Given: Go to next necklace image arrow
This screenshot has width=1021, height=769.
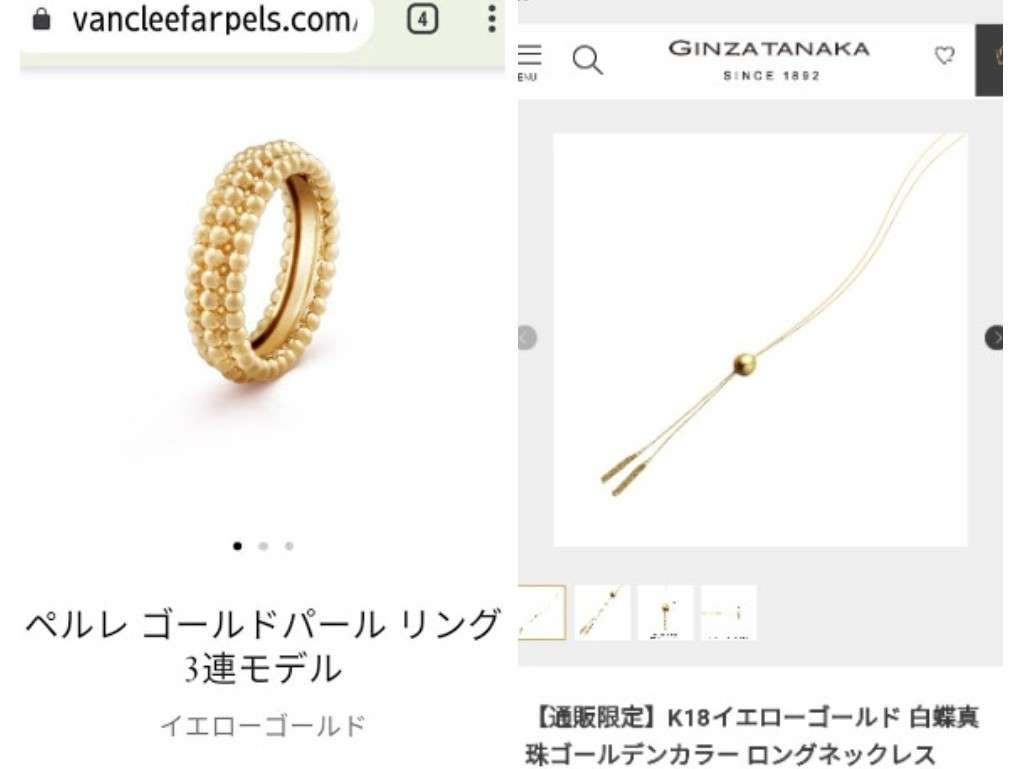Looking at the screenshot, I should (x=994, y=337).
